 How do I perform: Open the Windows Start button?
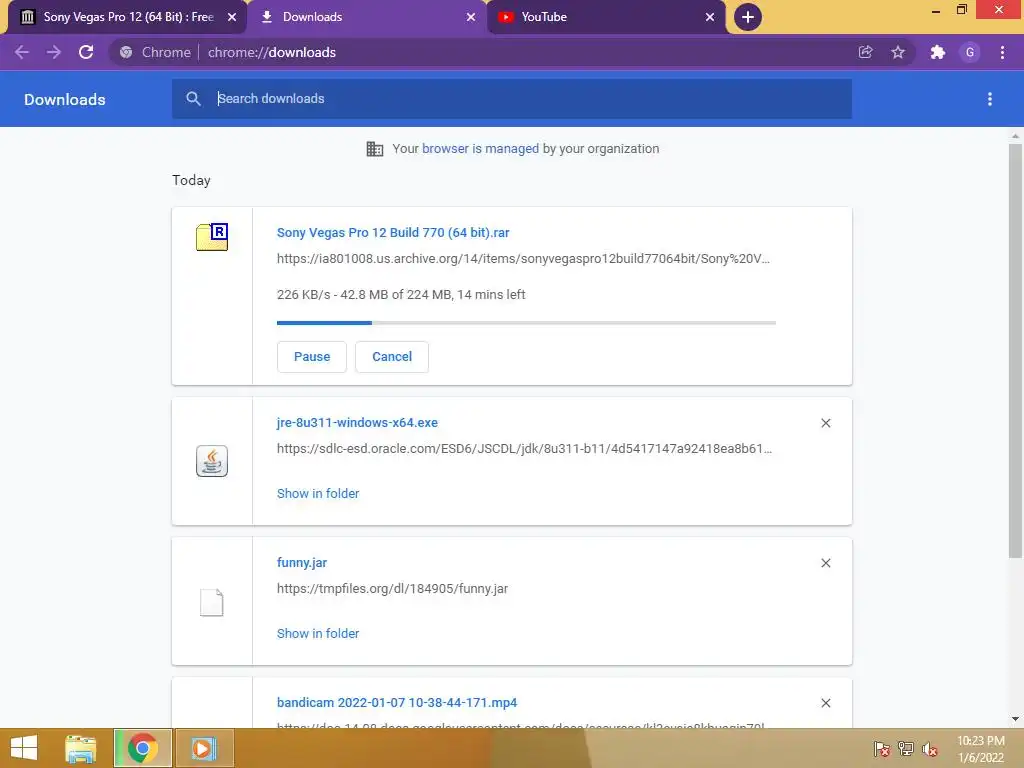click(24, 748)
